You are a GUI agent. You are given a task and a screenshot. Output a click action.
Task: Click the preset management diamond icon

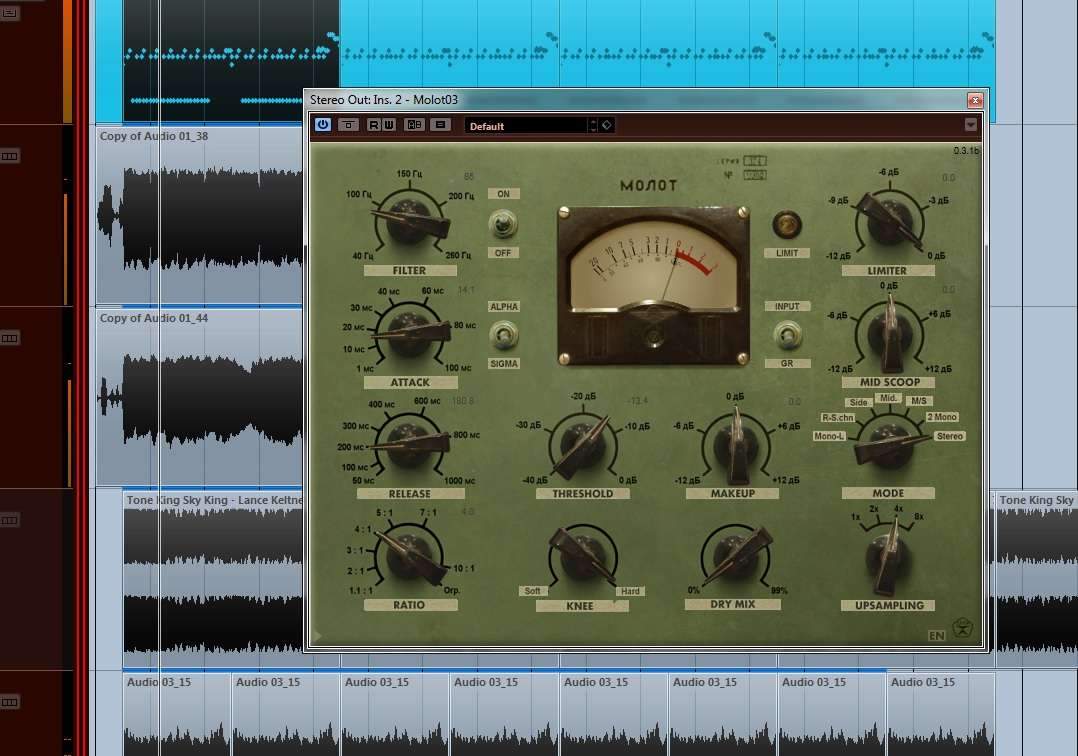pos(606,125)
